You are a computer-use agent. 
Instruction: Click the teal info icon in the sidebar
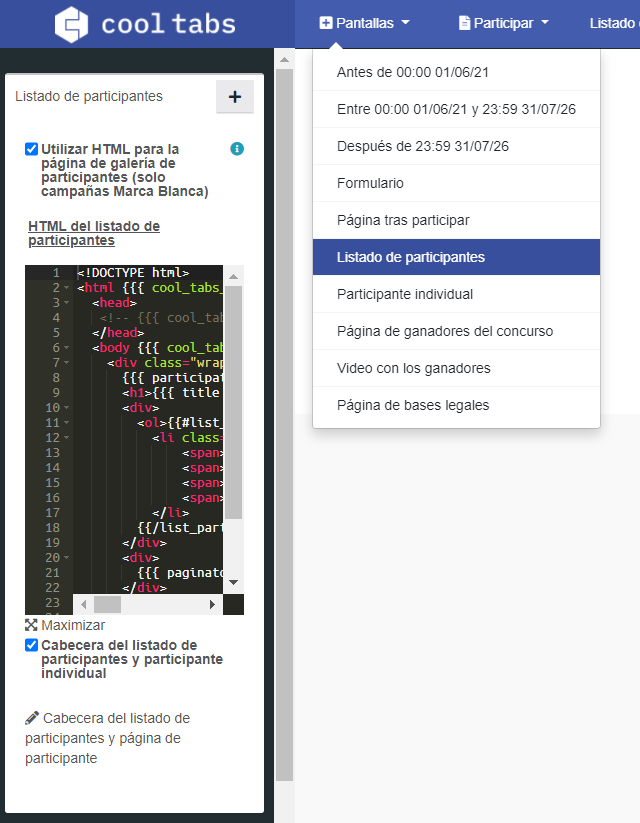pos(237,149)
